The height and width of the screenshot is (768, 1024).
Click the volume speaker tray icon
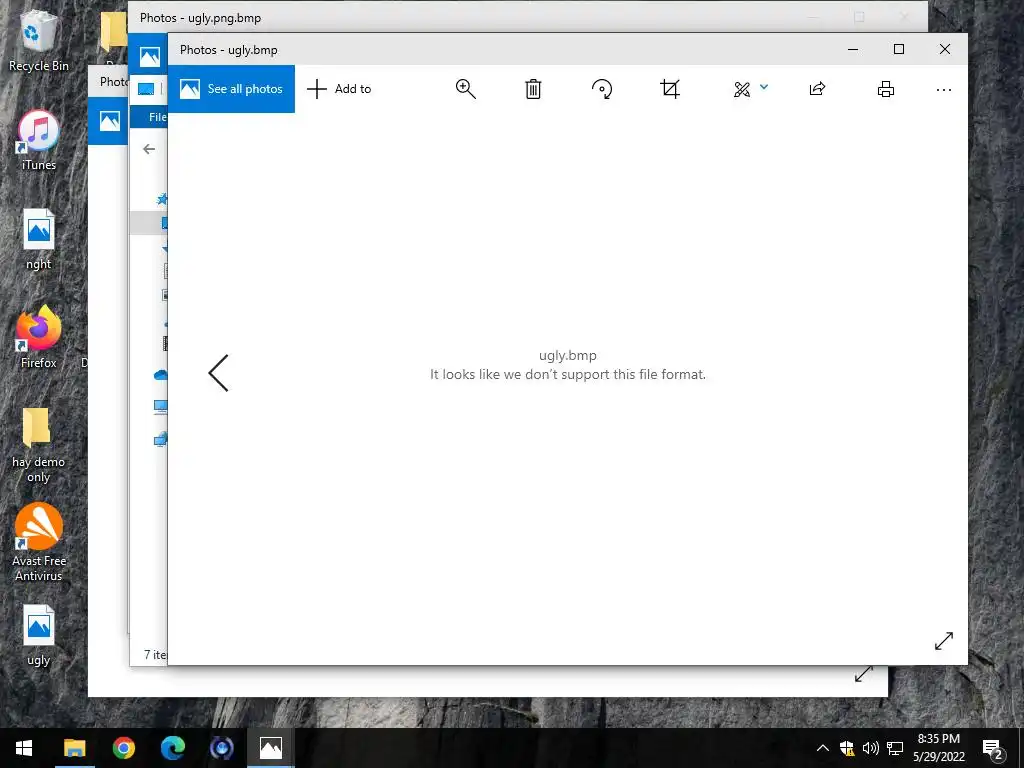click(x=871, y=748)
